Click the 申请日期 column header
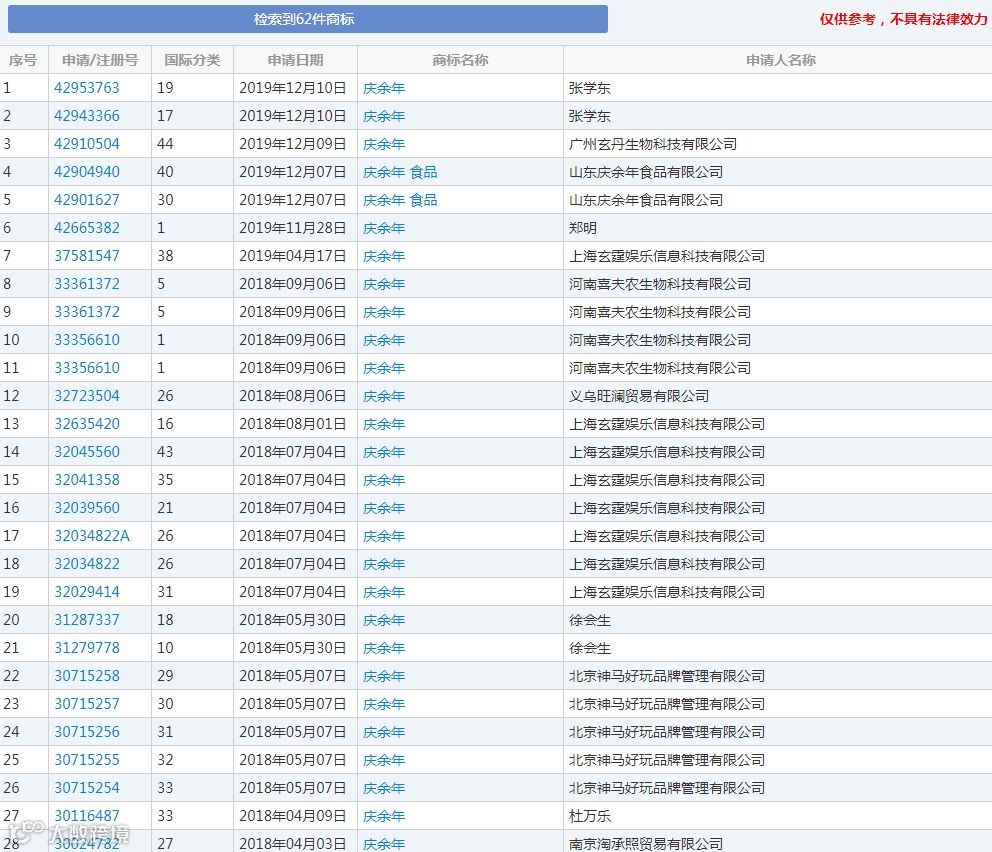The height and width of the screenshot is (852, 992). point(295,60)
